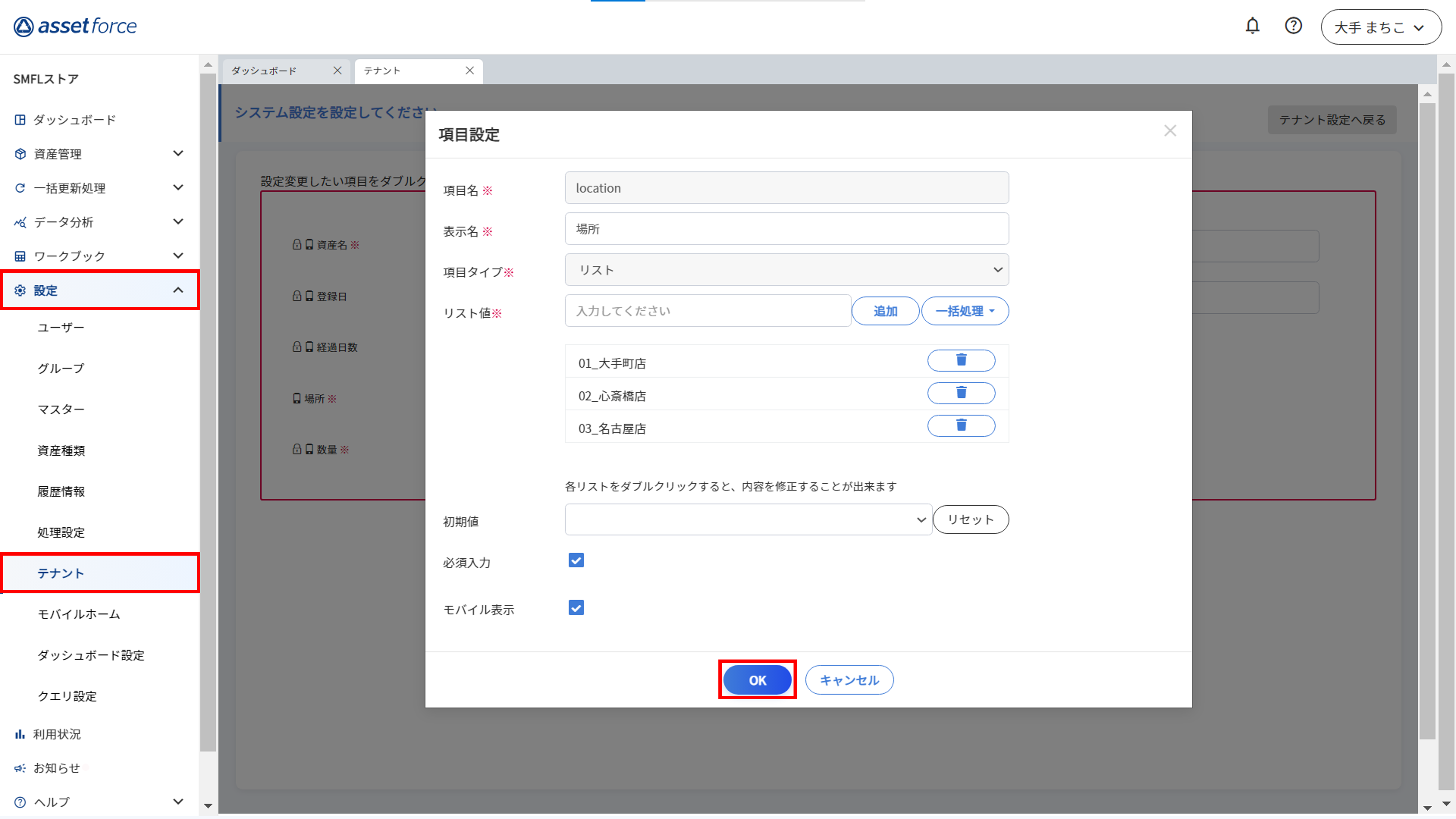The image size is (1456, 819).
Task: Open the 項目タイプ dropdown
Action: (x=786, y=270)
